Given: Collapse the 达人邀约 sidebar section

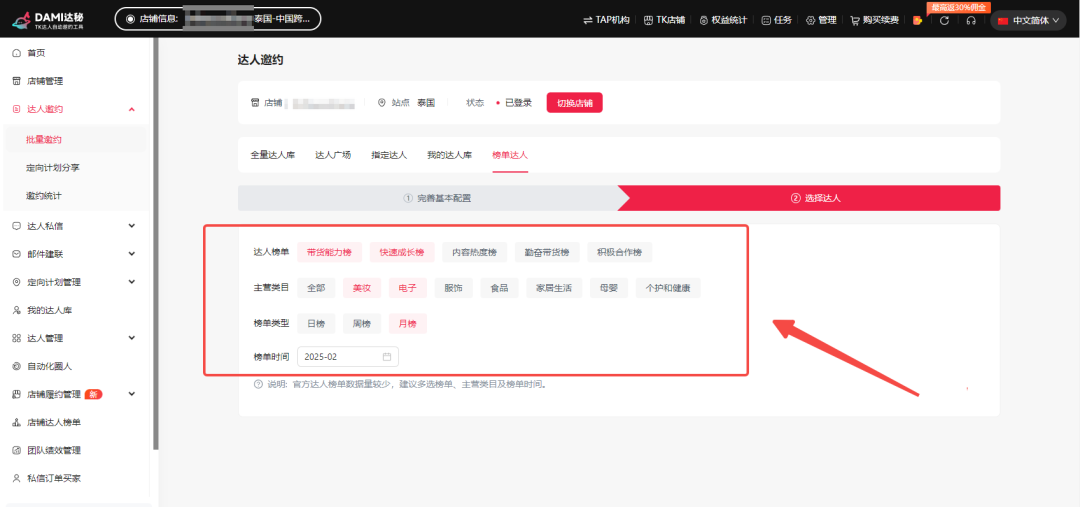Looking at the screenshot, I should coord(132,110).
